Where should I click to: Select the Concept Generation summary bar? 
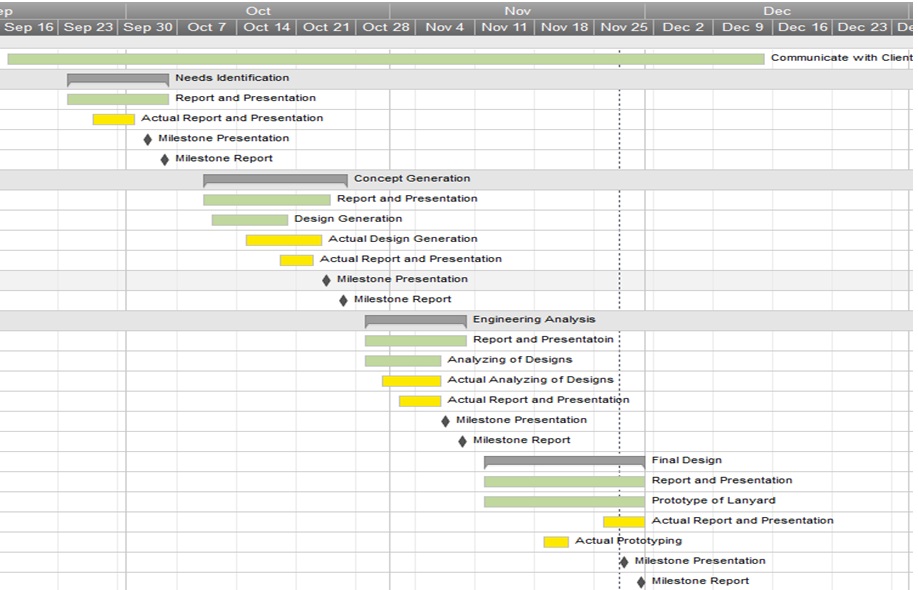click(275, 179)
